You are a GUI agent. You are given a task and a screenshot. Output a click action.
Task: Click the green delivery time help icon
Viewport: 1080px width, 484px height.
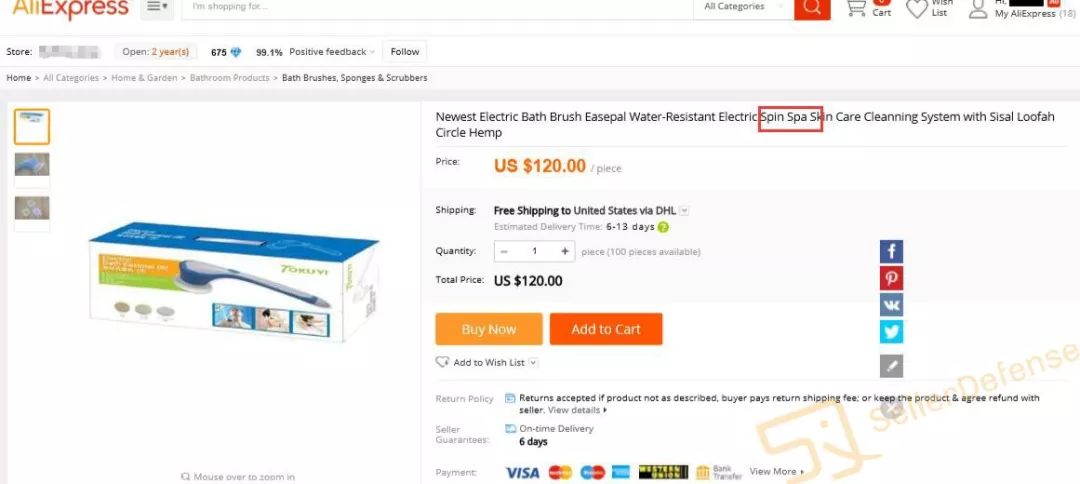tap(663, 227)
